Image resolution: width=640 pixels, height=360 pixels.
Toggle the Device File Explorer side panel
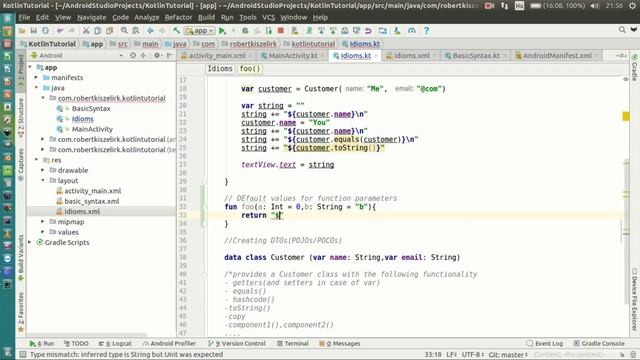pos(634,299)
